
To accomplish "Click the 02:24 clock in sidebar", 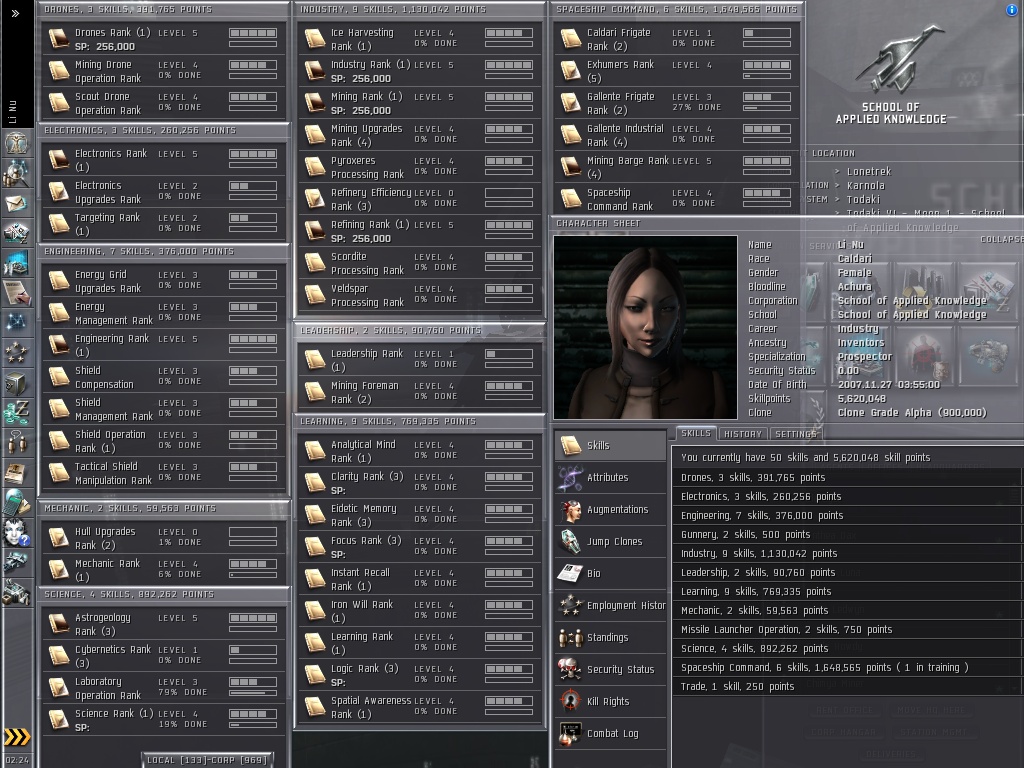I will coord(17,760).
